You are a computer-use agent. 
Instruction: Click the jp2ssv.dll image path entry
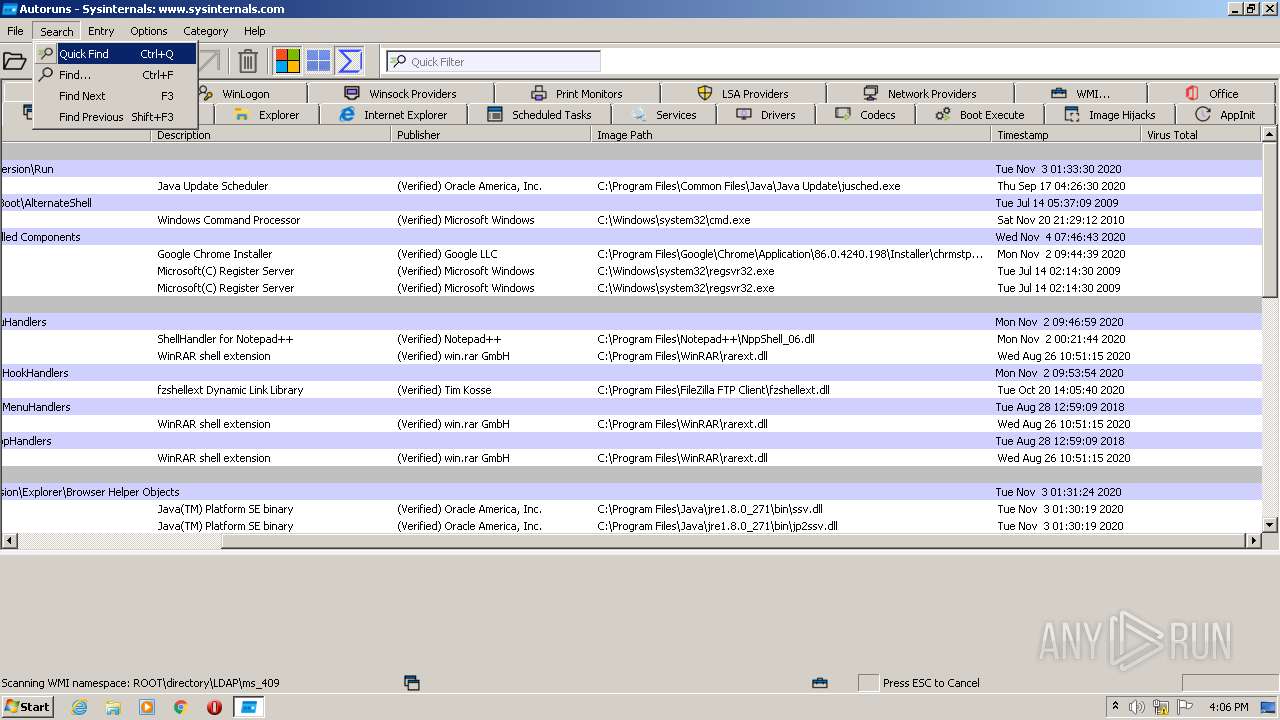click(717, 526)
